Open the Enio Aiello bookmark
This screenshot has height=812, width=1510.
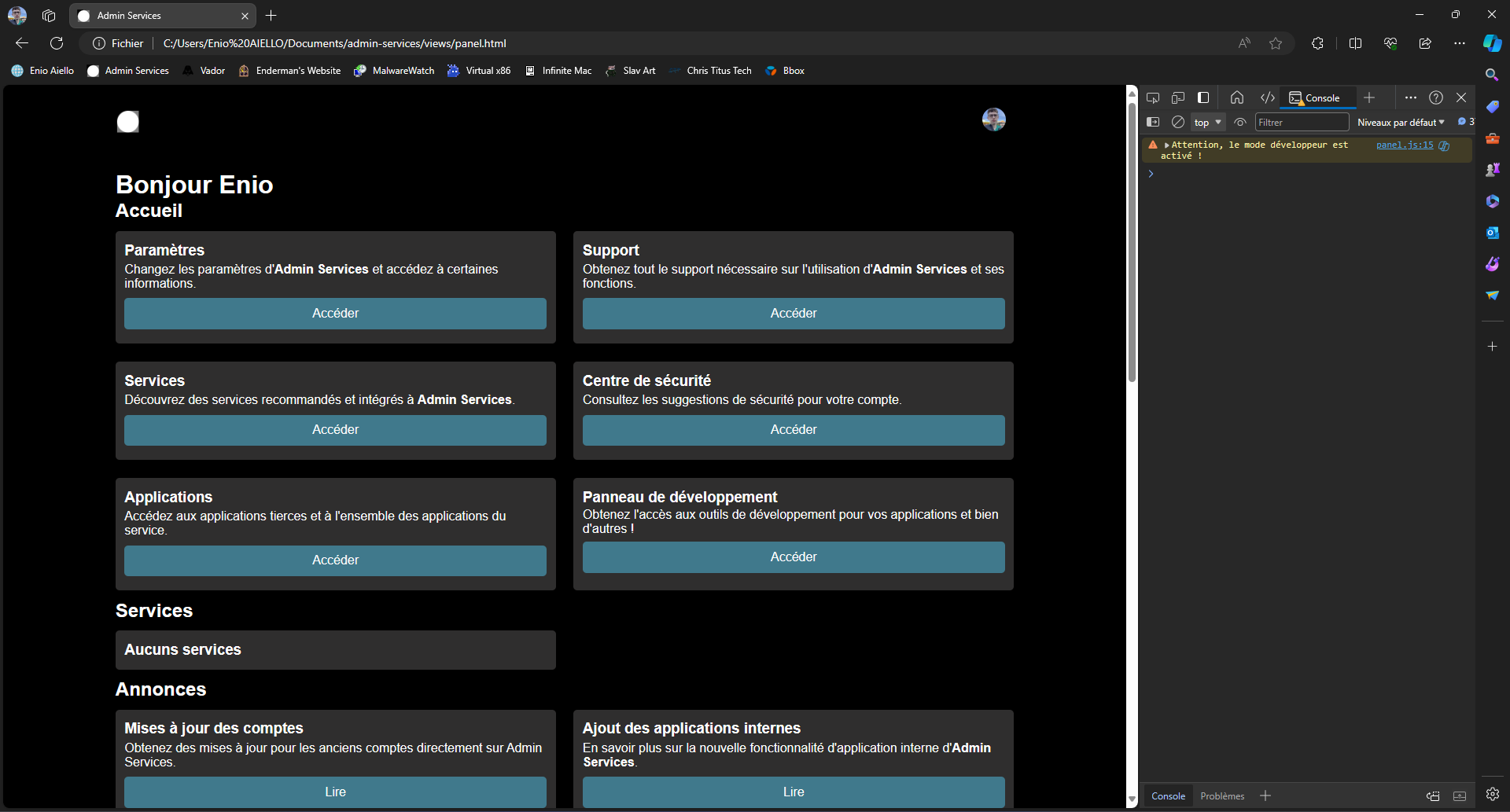[x=43, y=71]
